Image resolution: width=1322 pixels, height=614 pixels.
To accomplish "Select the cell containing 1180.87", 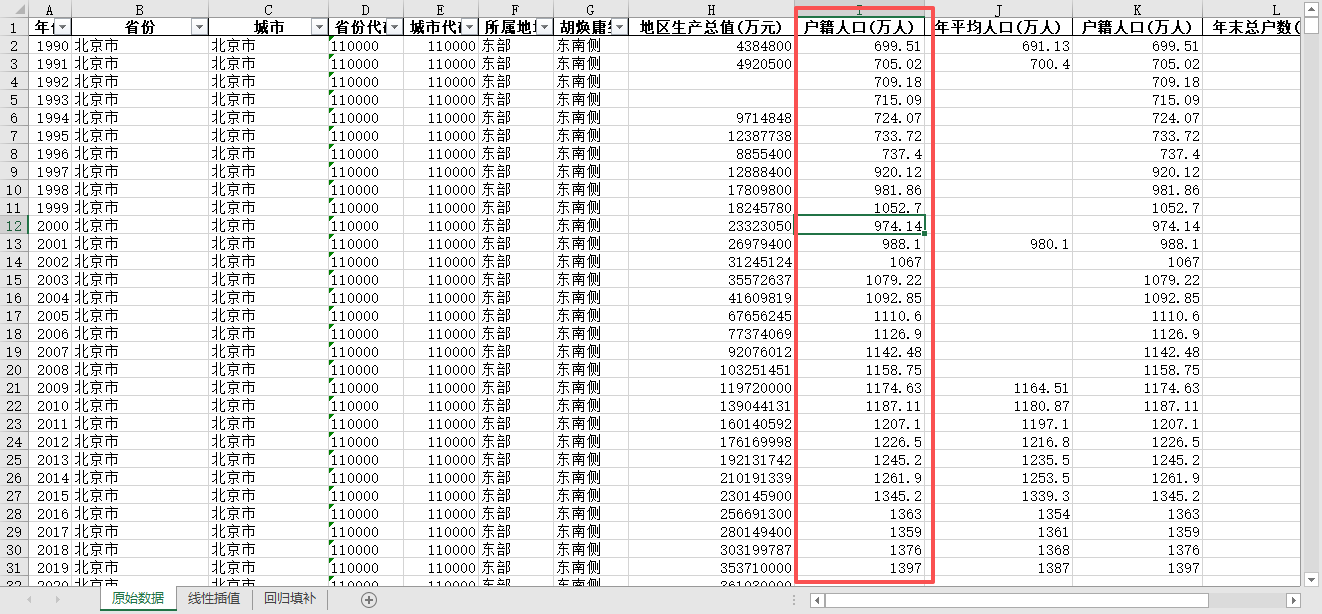I will point(999,406).
